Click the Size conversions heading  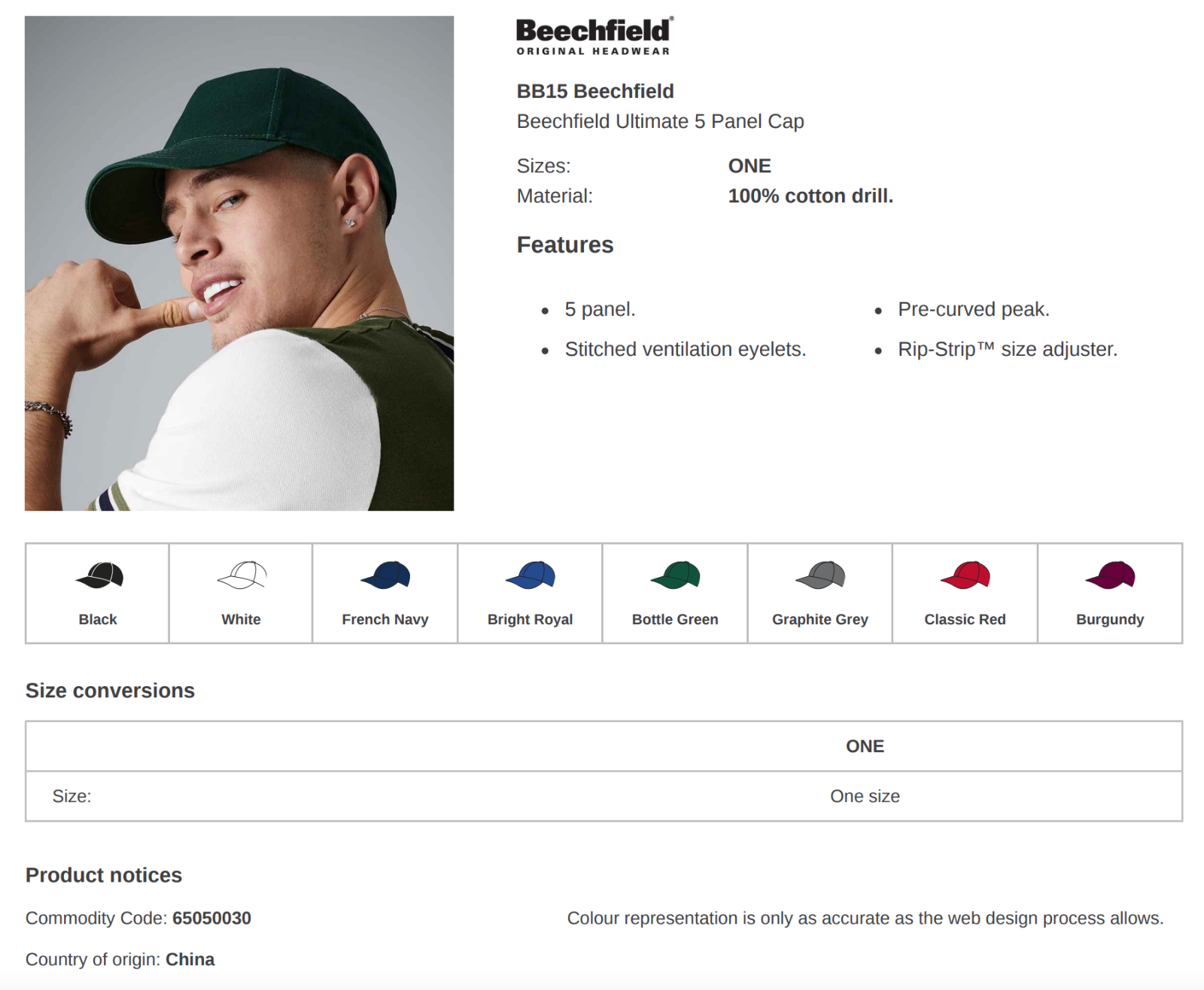[x=110, y=691]
